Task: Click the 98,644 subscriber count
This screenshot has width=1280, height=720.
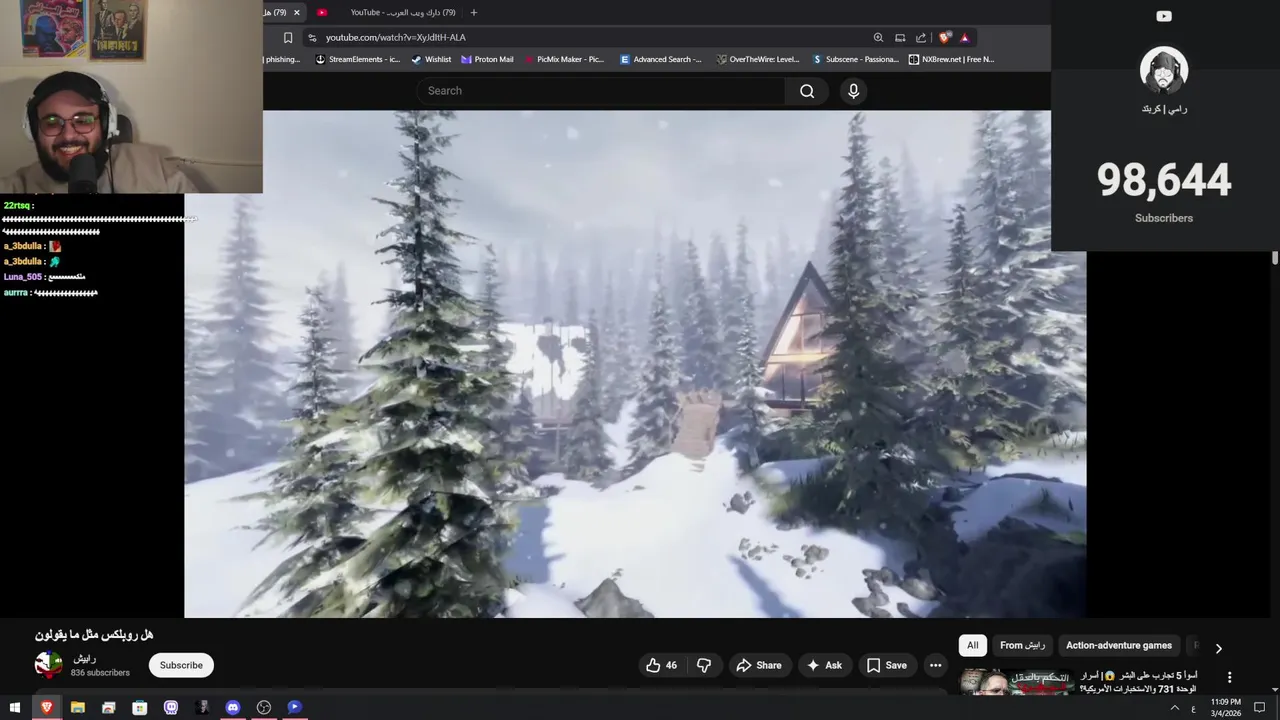Action: pos(1164,180)
